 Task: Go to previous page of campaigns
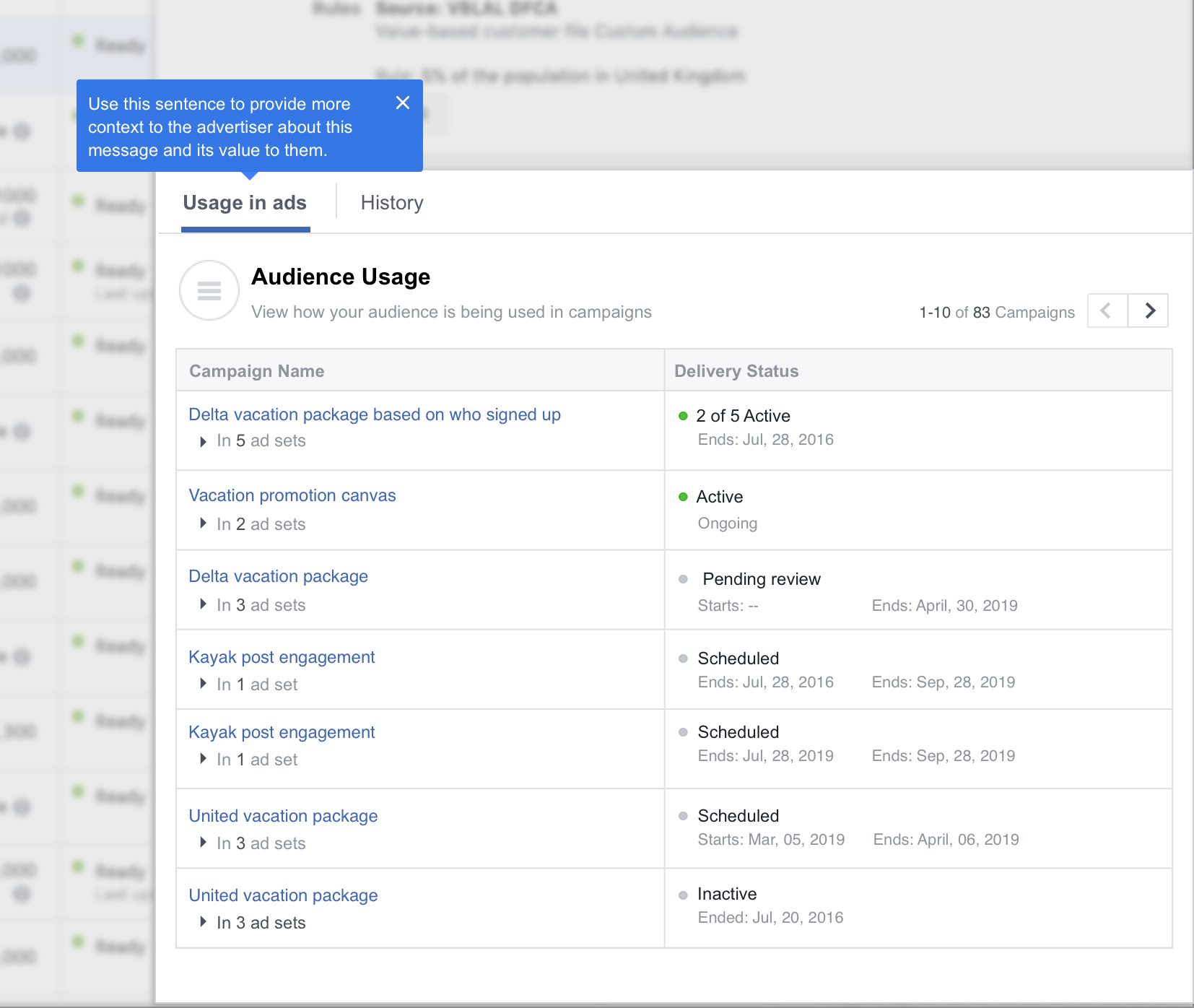[1107, 310]
